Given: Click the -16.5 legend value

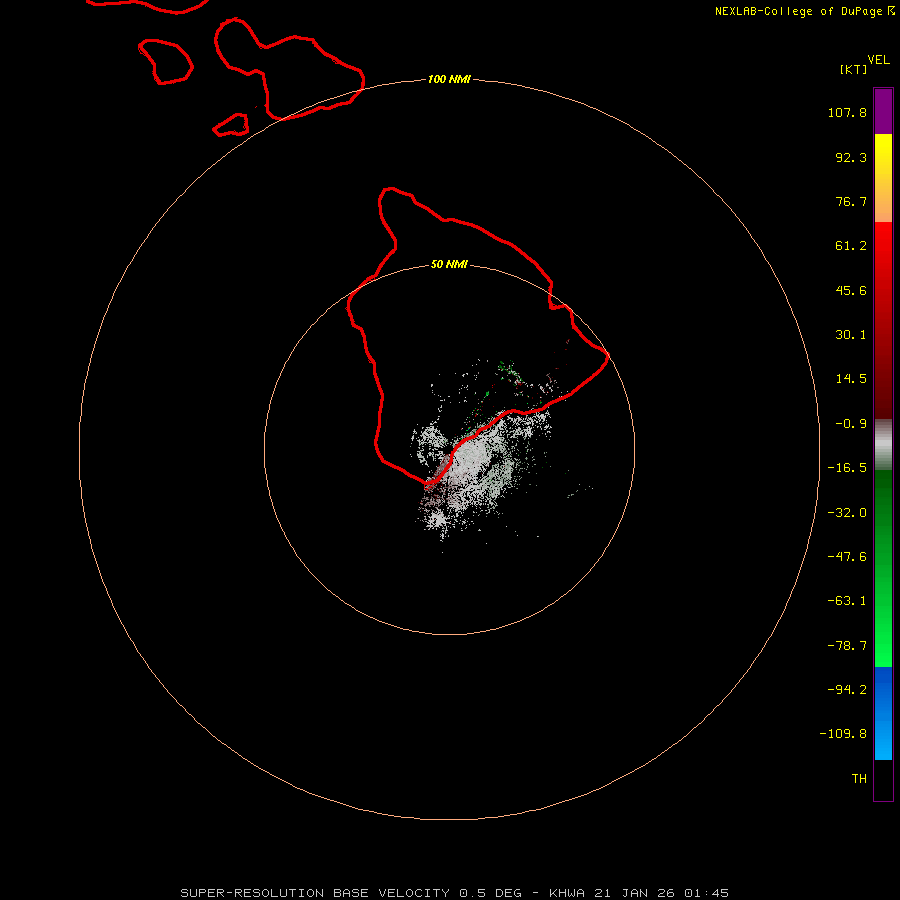Looking at the screenshot, I should pyautogui.click(x=847, y=468).
